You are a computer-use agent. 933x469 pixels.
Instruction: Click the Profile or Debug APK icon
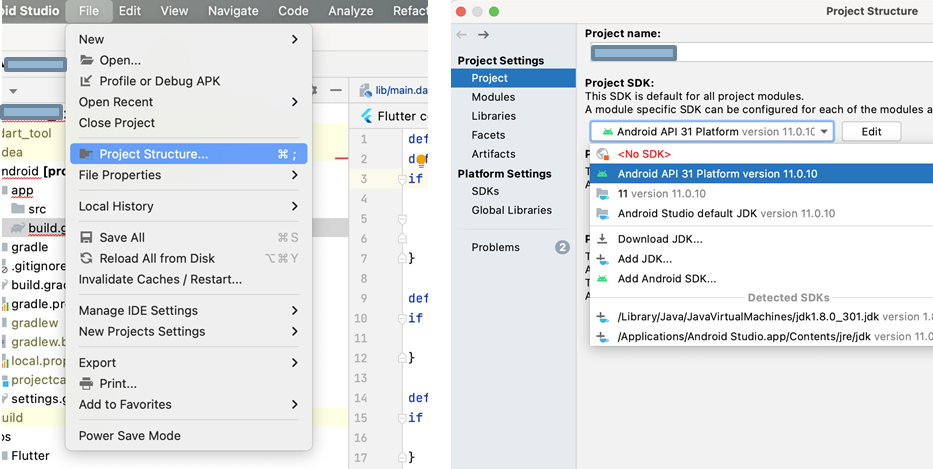click(87, 81)
